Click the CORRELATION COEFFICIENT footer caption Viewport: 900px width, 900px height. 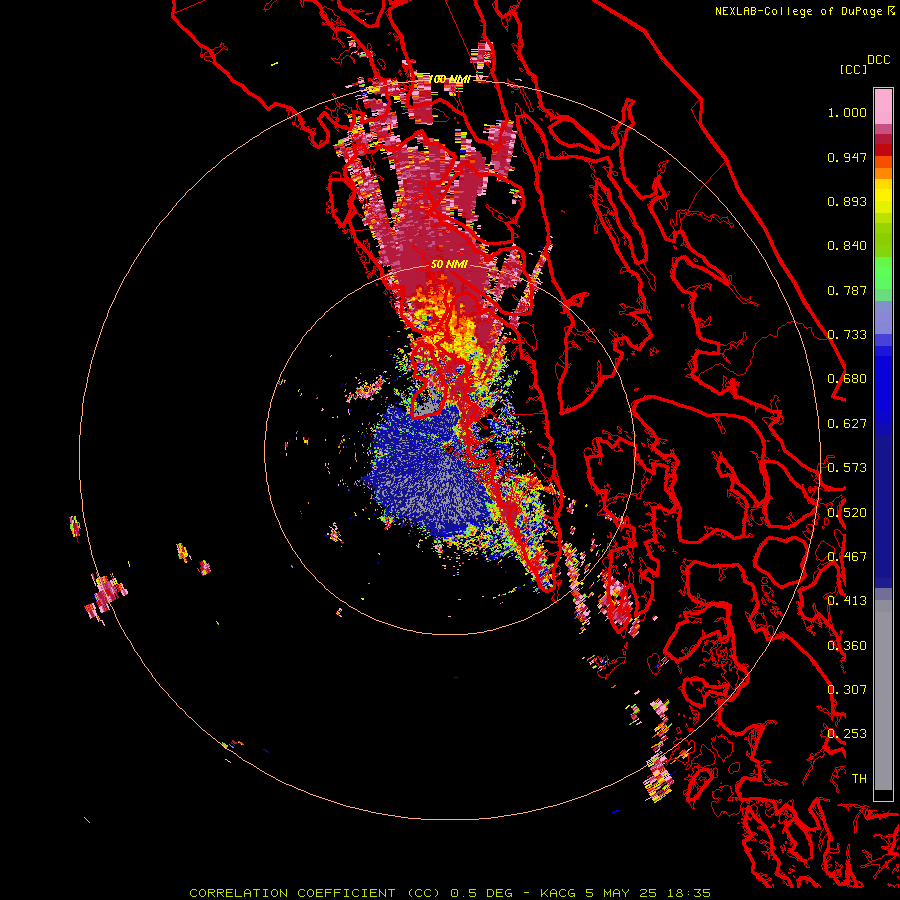450,893
